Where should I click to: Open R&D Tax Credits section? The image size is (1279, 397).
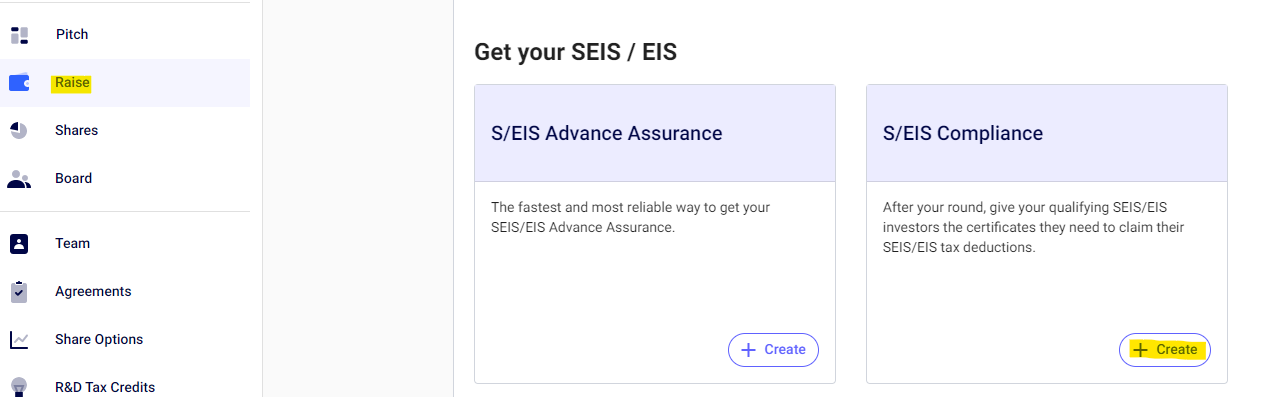pos(105,387)
